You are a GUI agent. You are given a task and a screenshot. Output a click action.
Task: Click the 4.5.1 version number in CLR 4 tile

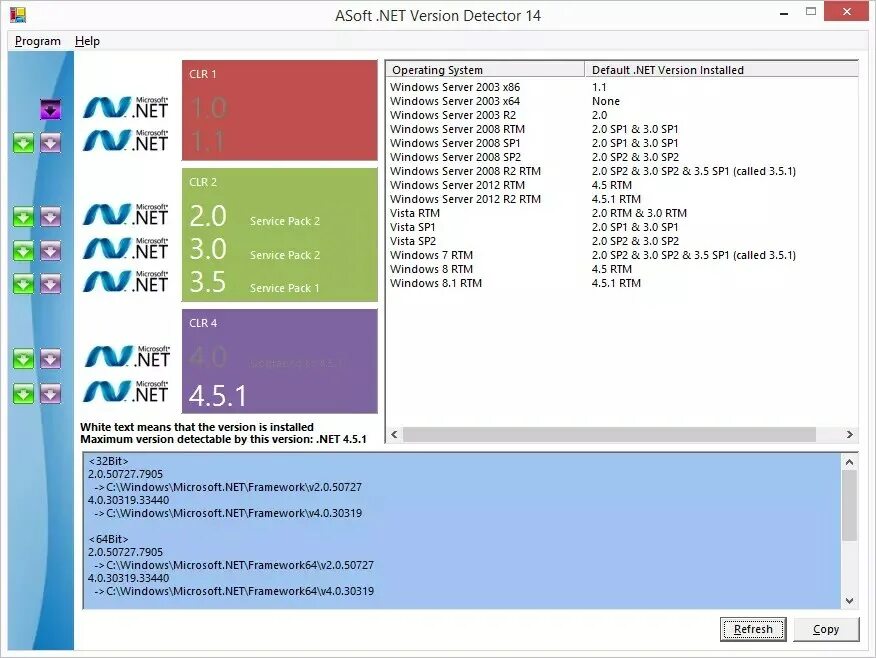click(218, 396)
